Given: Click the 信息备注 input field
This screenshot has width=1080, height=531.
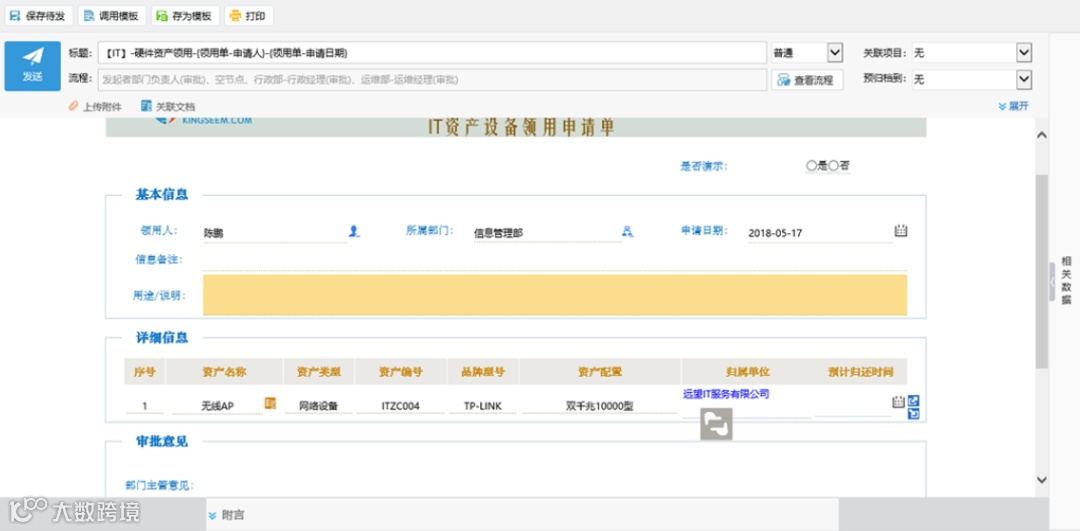Looking at the screenshot, I should click(555, 259).
